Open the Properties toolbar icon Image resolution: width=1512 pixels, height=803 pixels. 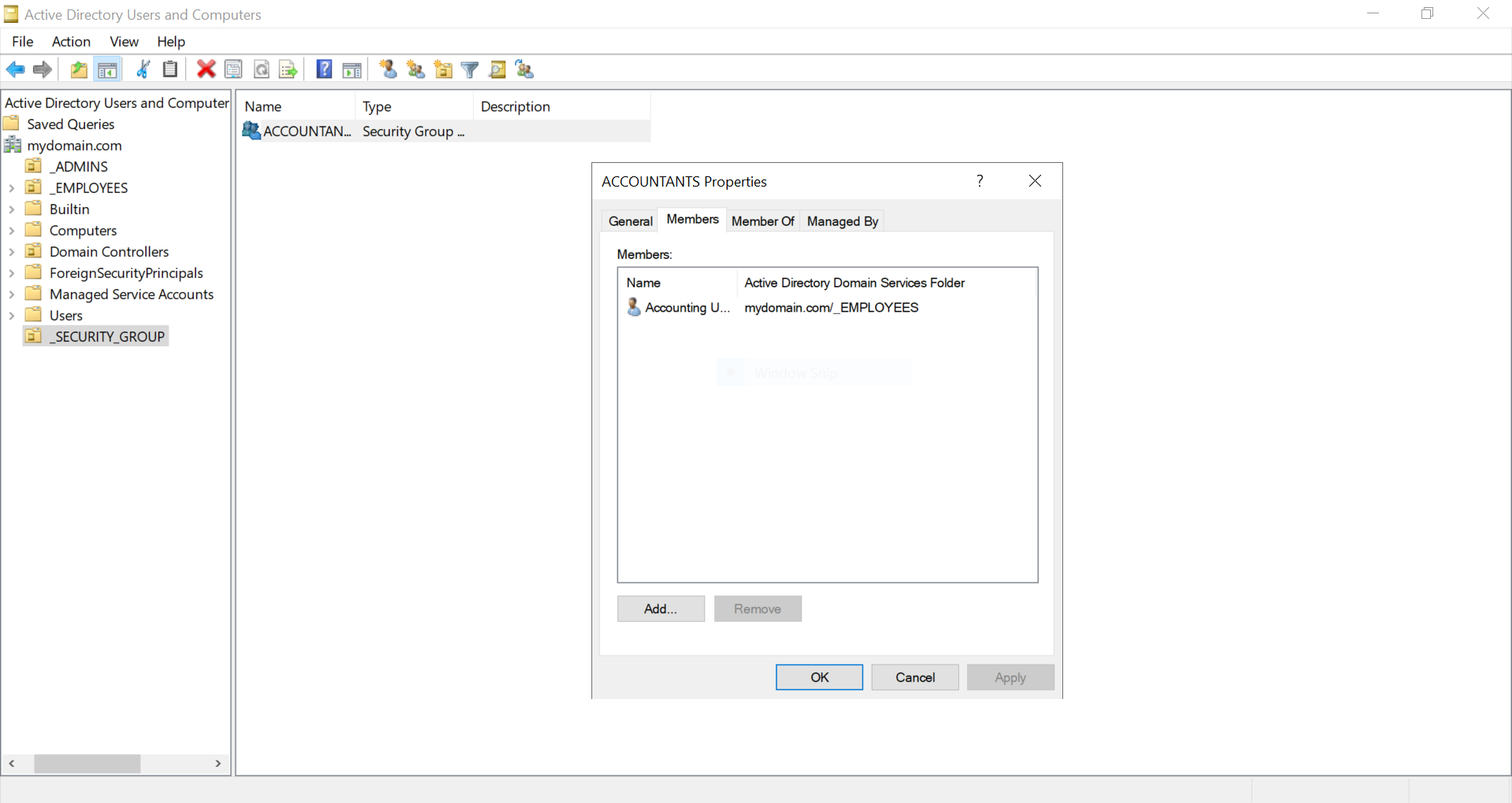[x=234, y=70]
